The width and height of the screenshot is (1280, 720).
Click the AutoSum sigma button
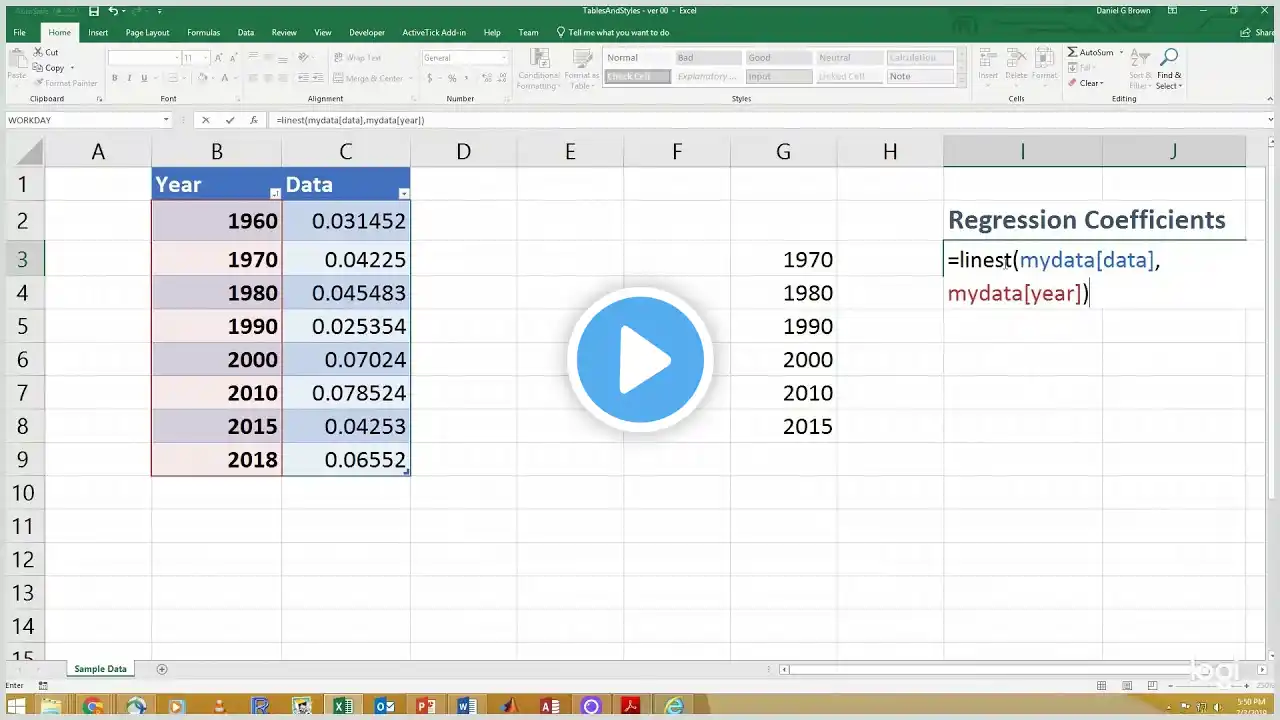1090,52
